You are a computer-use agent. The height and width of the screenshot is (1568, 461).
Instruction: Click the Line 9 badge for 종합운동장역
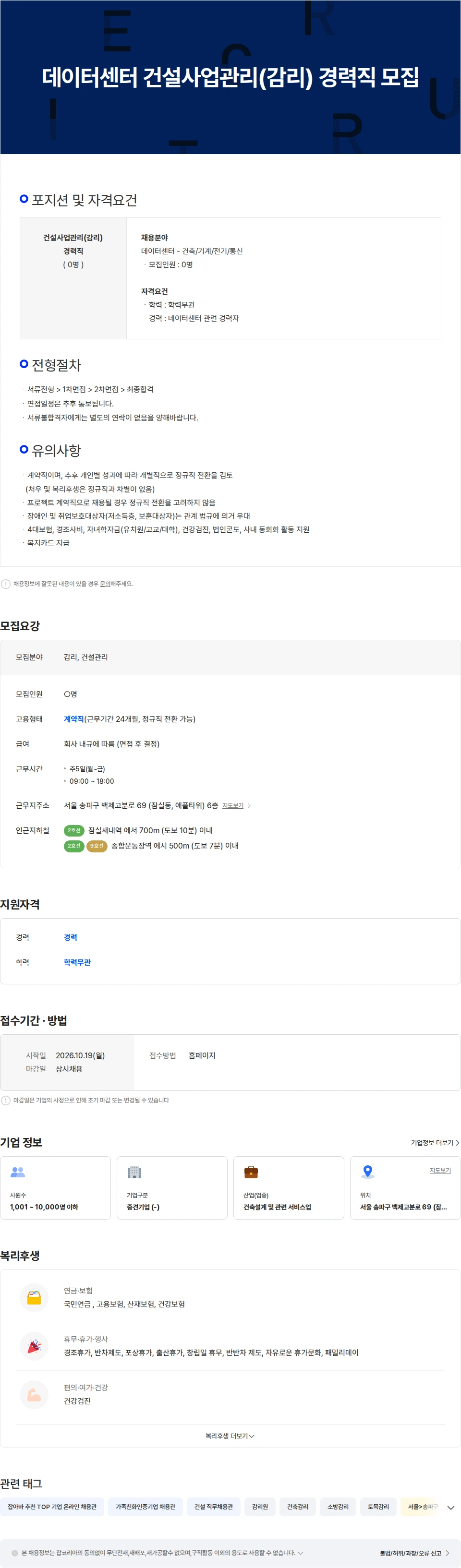pyautogui.click(x=97, y=846)
